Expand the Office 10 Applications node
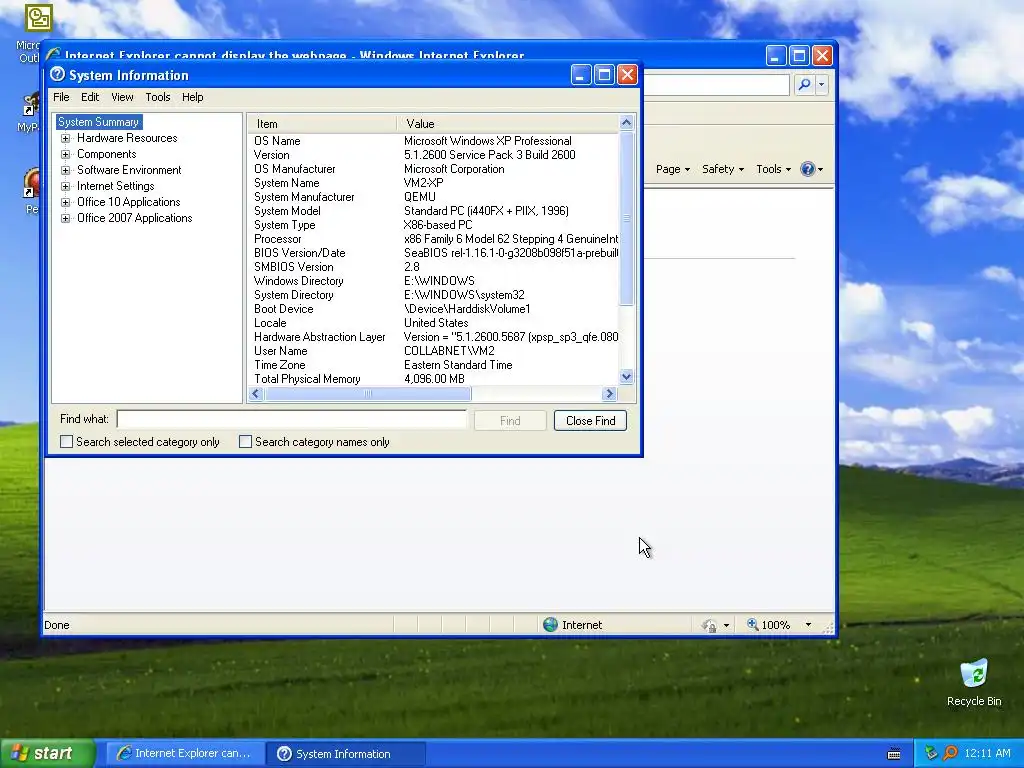 point(65,202)
